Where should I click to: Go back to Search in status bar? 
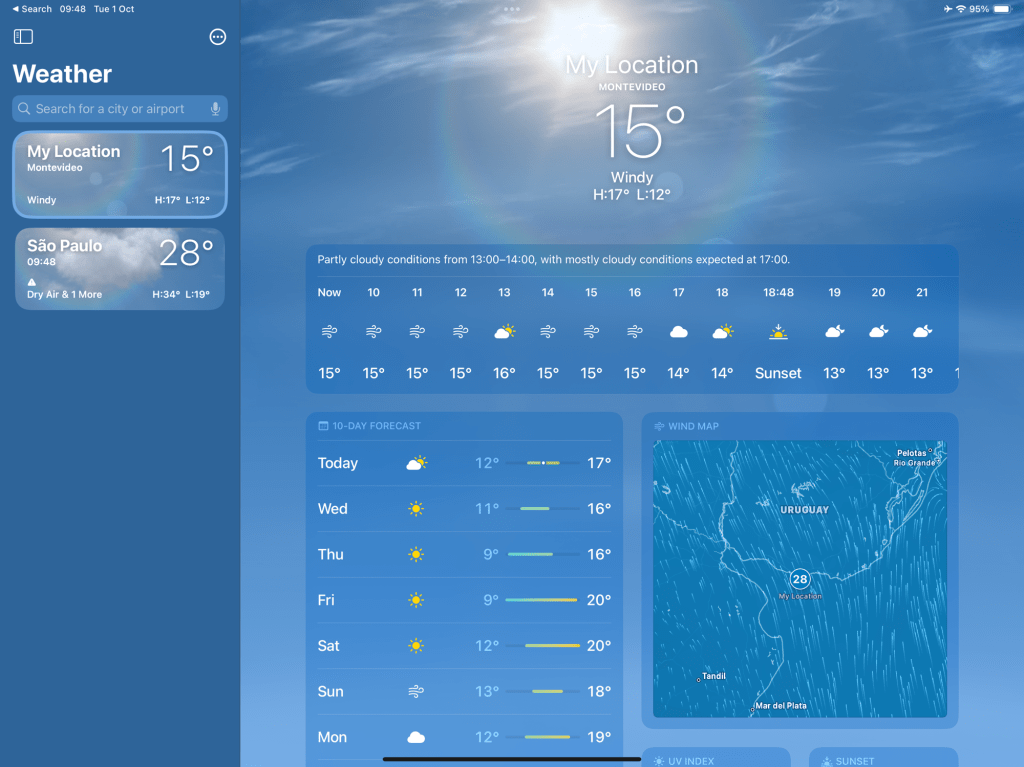[32, 9]
